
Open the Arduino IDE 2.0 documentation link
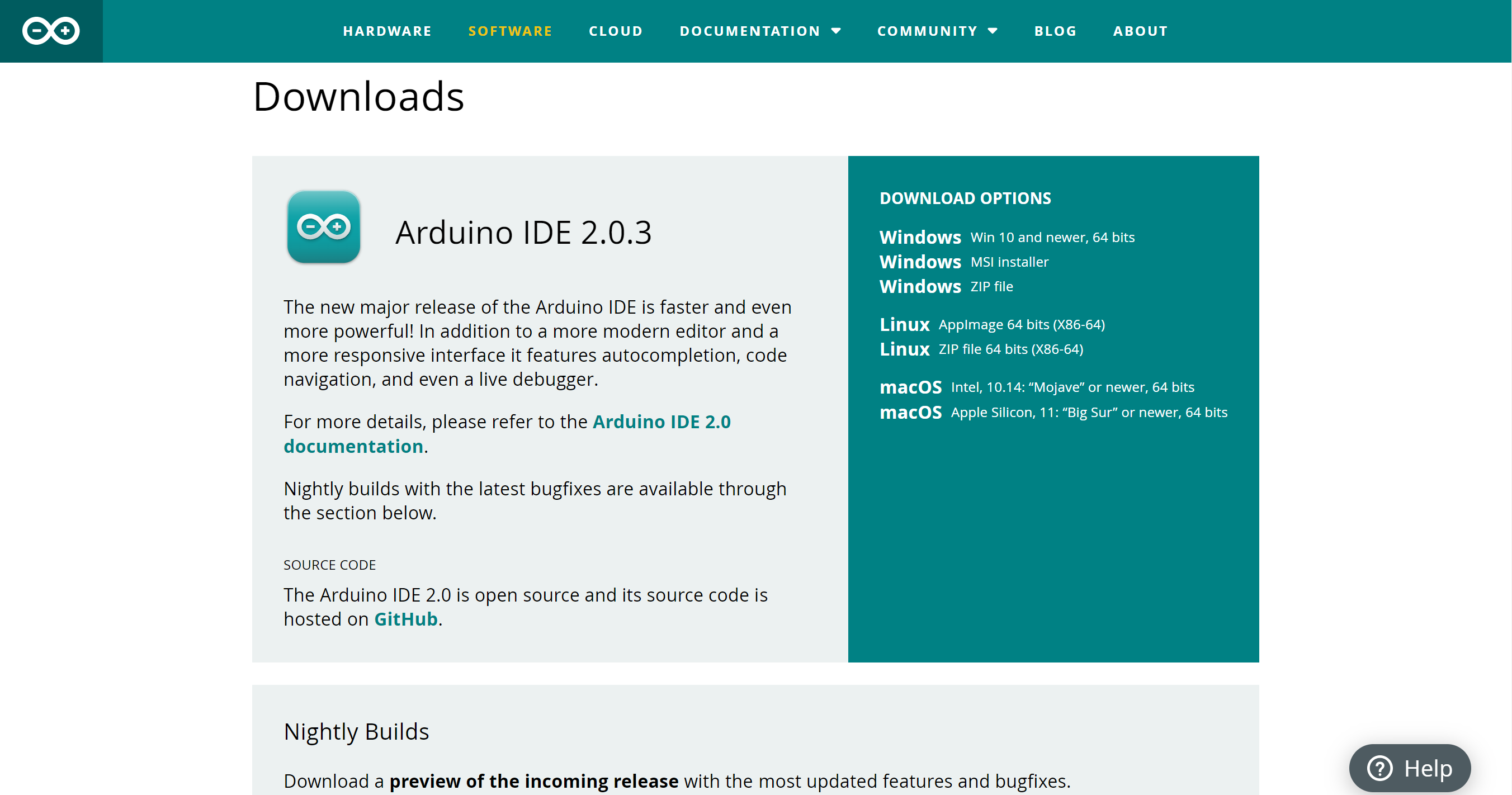pos(661,422)
